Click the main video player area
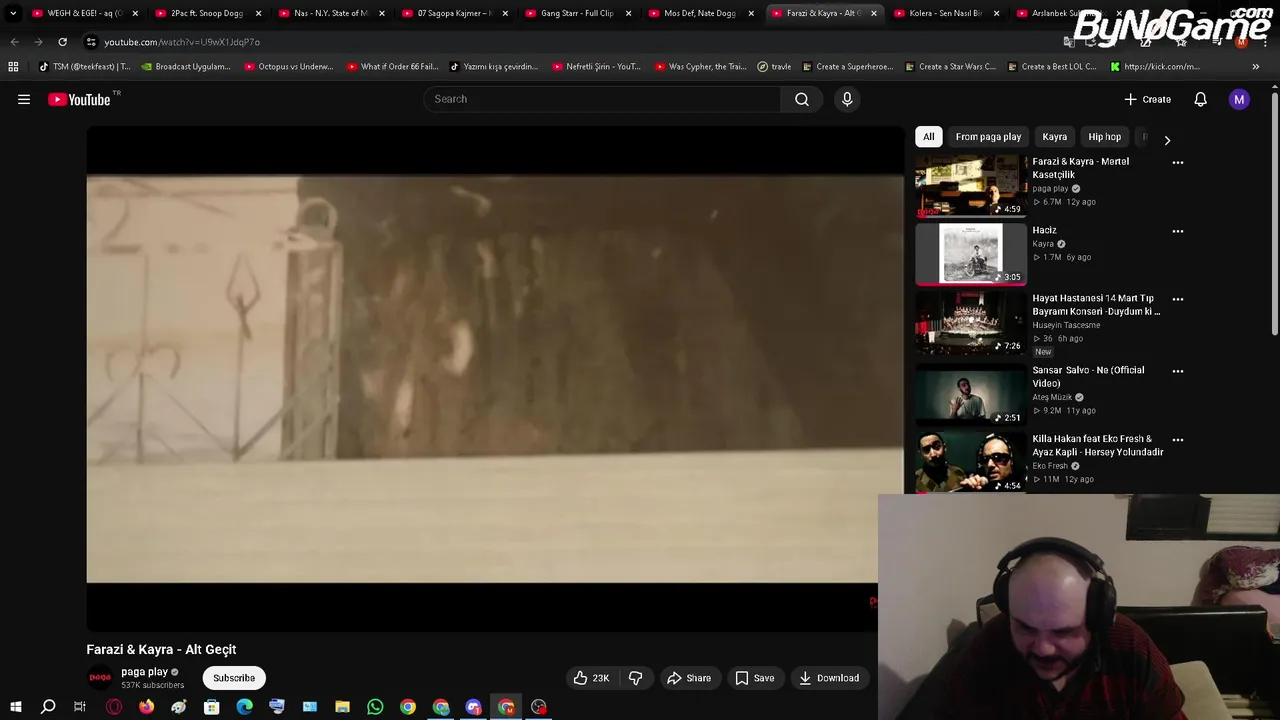 [x=495, y=378]
